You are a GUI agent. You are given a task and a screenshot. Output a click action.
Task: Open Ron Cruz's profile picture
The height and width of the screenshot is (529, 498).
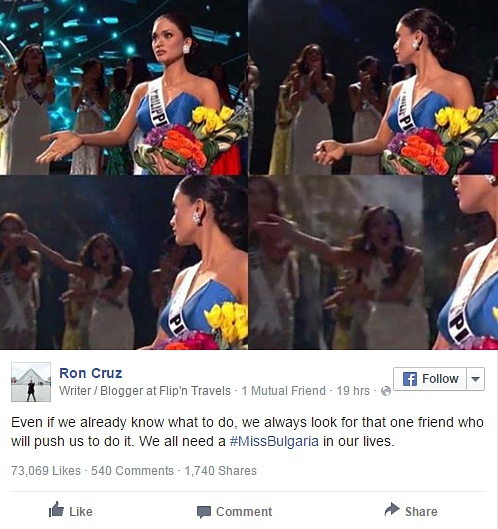[31, 382]
